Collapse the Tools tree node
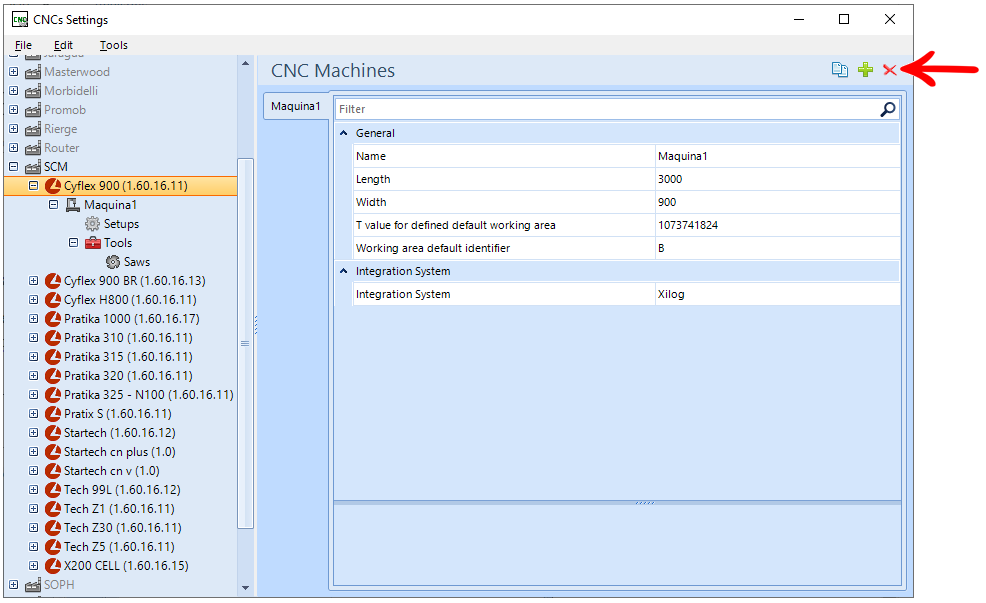Image resolution: width=986 pixels, height=603 pixels. pyautogui.click(x=74, y=243)
